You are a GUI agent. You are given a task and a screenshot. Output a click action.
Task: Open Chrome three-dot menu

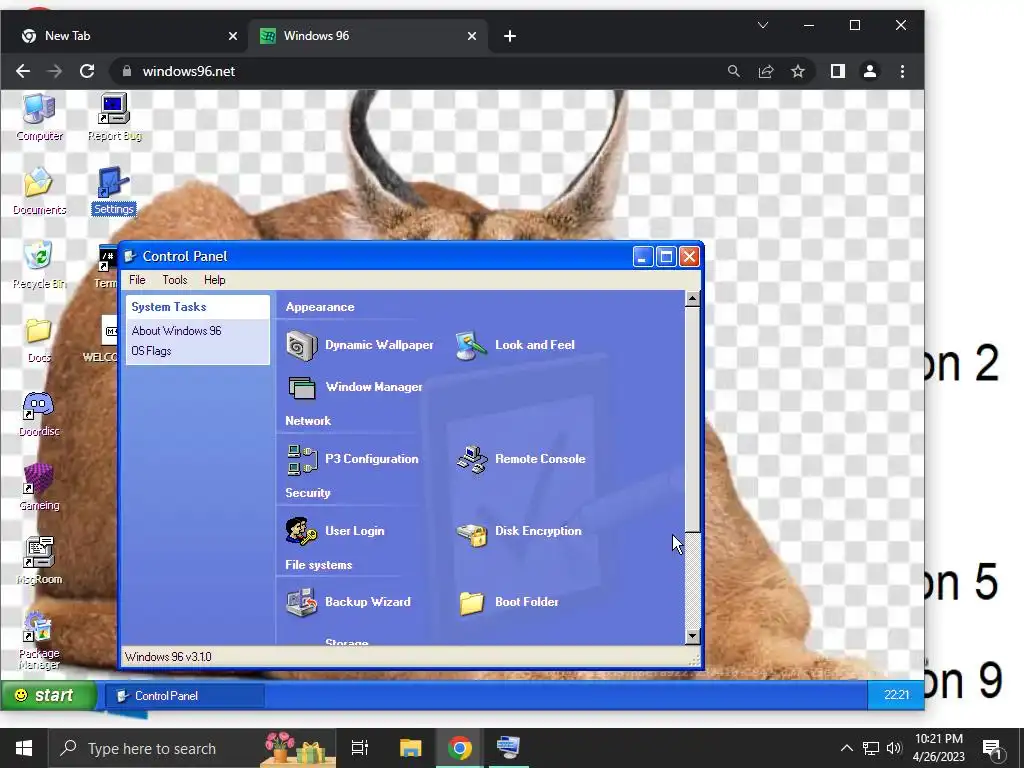tap(903, 71)
